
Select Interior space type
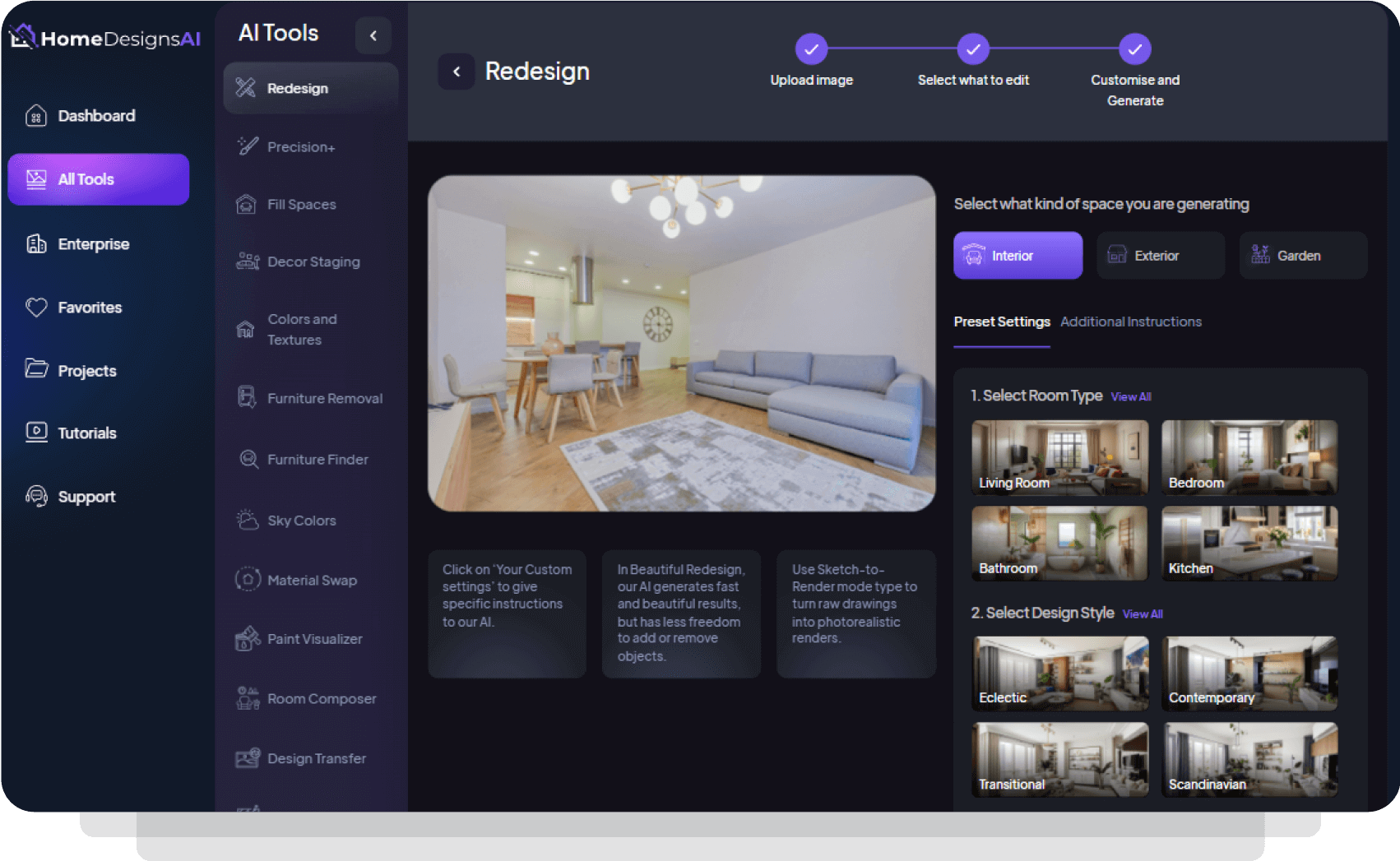point(1018,256)
